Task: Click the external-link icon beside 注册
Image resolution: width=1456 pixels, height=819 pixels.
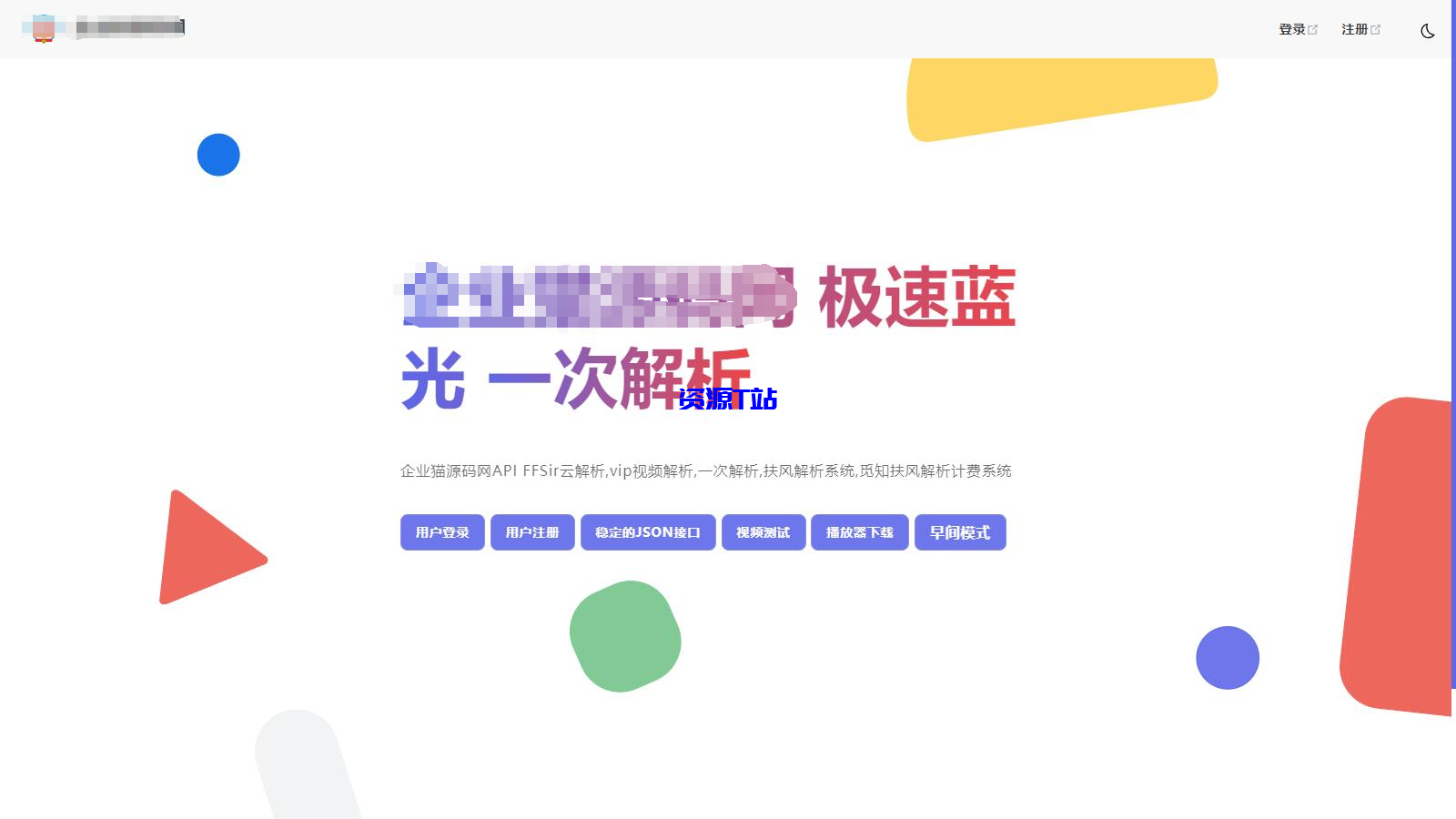Action: 1375,30
